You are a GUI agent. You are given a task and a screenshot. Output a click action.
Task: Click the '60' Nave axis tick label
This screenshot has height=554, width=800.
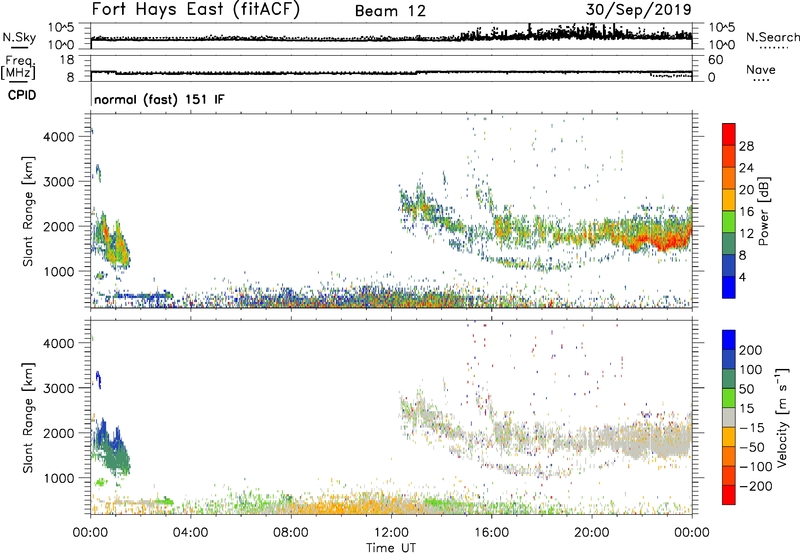click(x=715, y=60)
